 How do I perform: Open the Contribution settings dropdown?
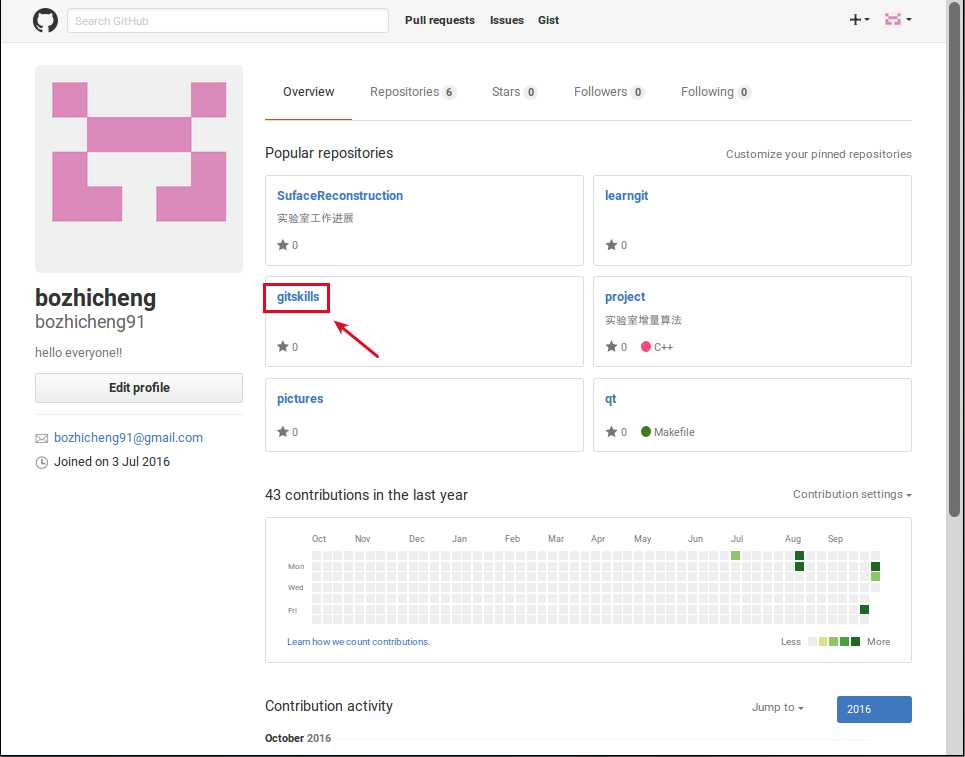coord(852,494)
